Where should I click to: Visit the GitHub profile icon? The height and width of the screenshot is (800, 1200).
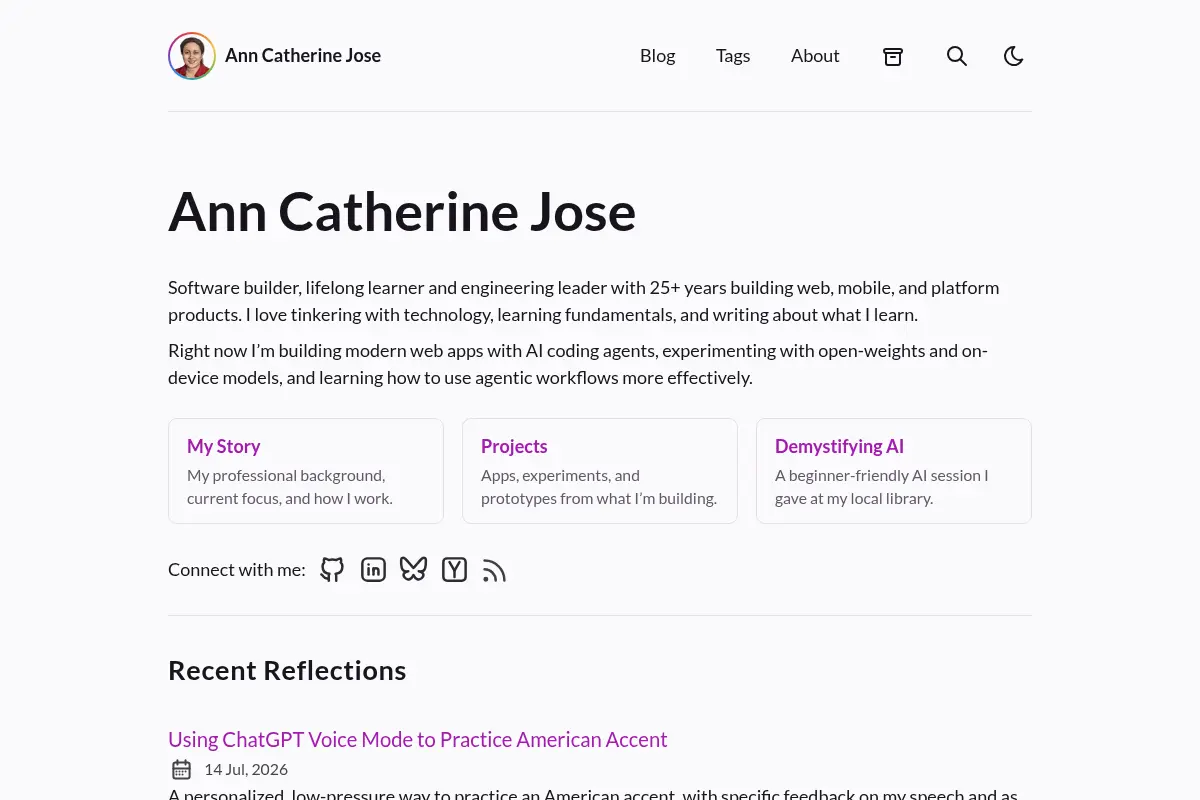(x=332, y=570)
